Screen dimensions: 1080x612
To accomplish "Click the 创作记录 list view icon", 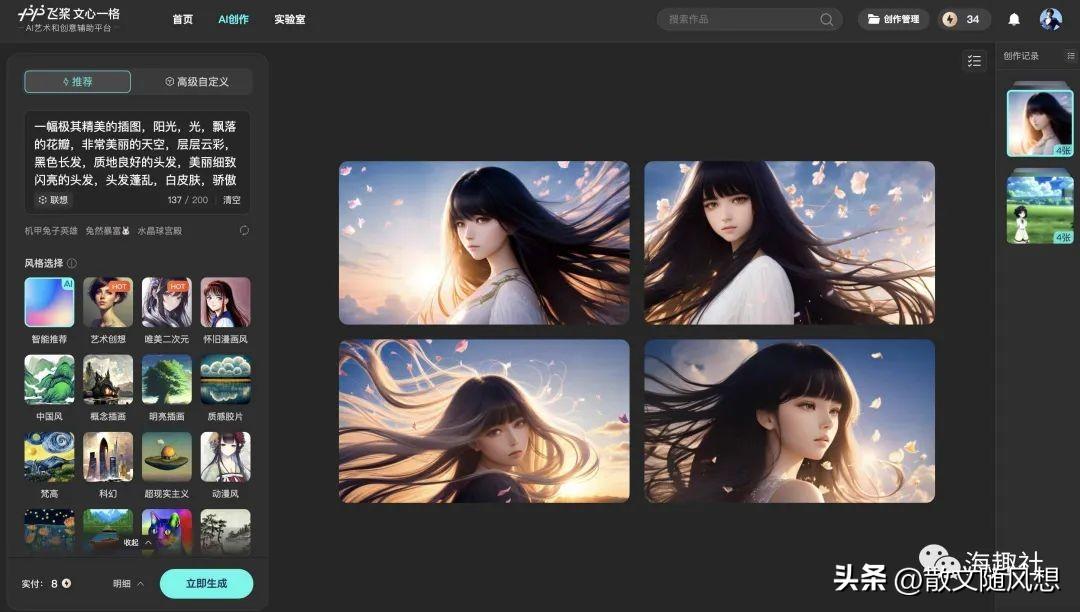I will click(x=1071, y=56).
